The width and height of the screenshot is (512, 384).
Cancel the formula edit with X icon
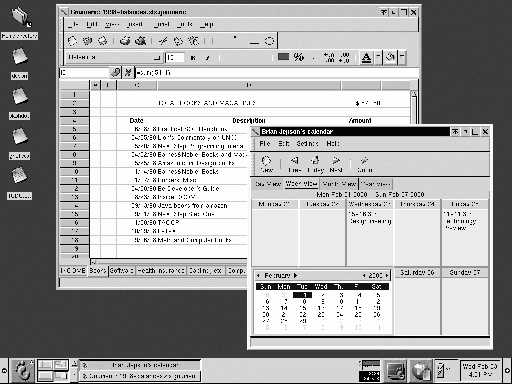(128, 72)
